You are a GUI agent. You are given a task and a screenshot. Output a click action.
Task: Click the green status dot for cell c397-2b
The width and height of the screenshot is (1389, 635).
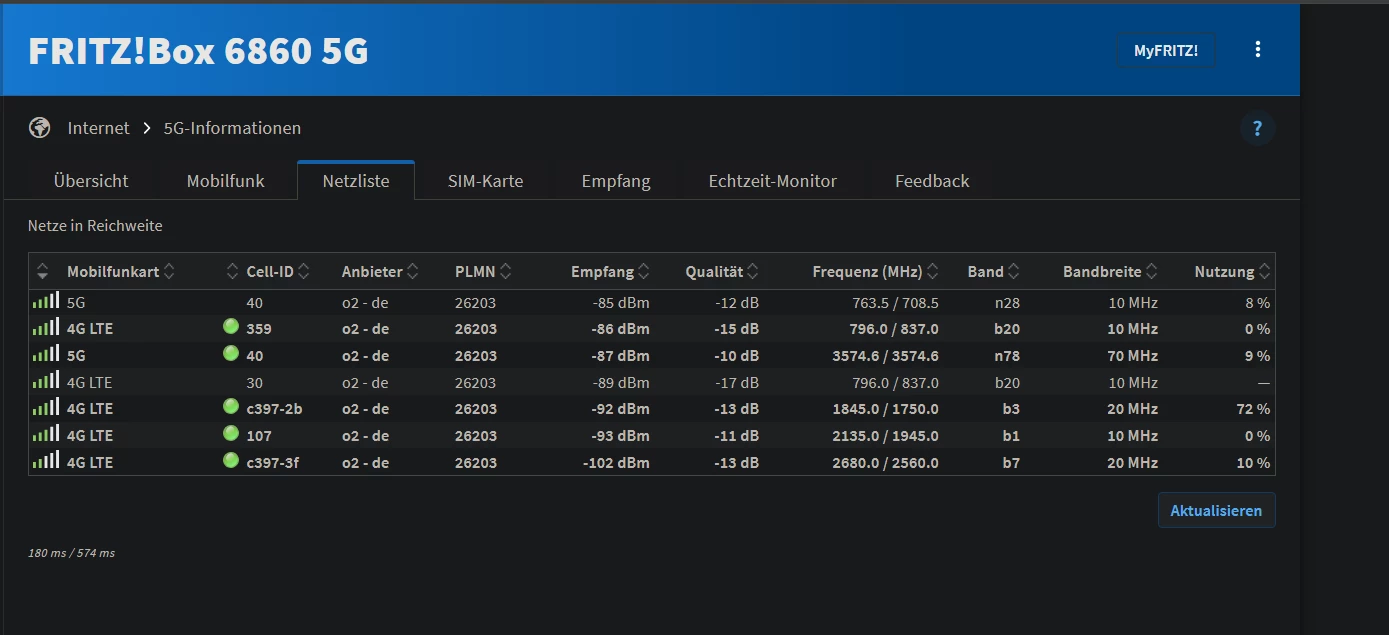click(x=231, y=407)
